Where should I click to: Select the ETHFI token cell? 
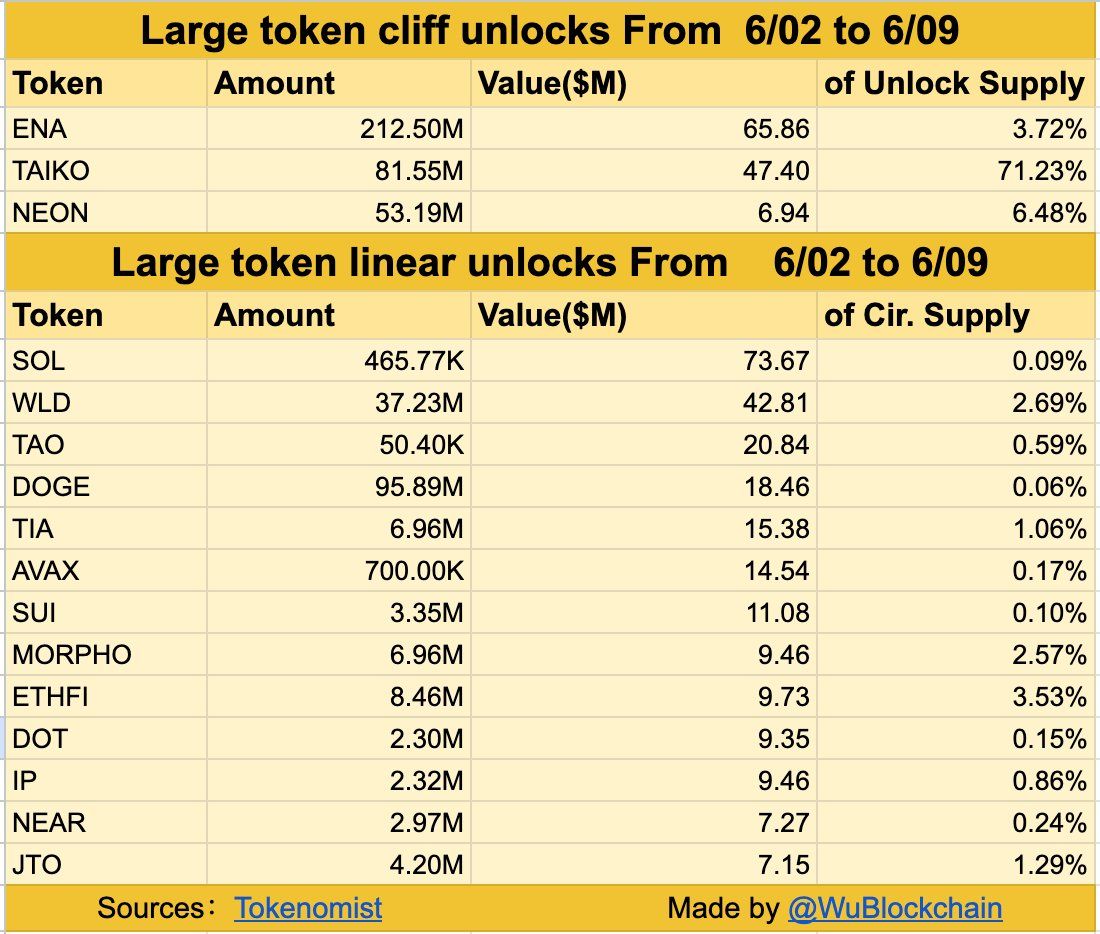coord(107,697)
